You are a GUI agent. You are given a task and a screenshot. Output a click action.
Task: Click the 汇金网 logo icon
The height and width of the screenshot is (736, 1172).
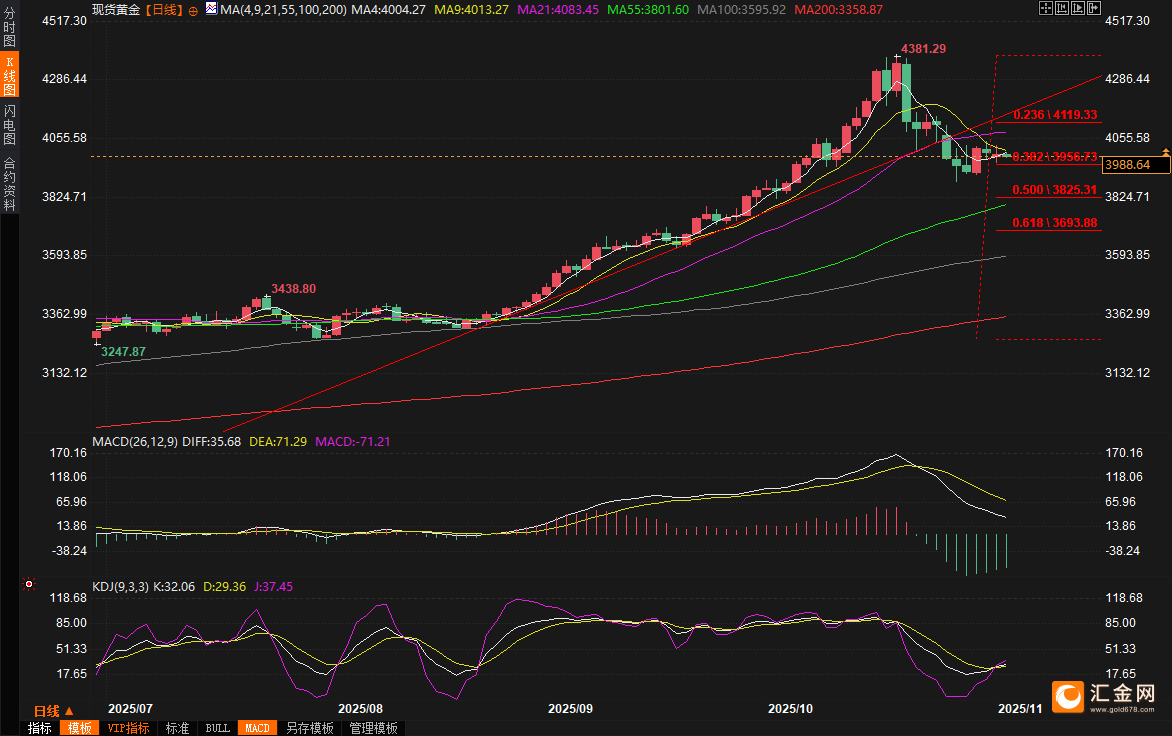tap(1068, 695)
